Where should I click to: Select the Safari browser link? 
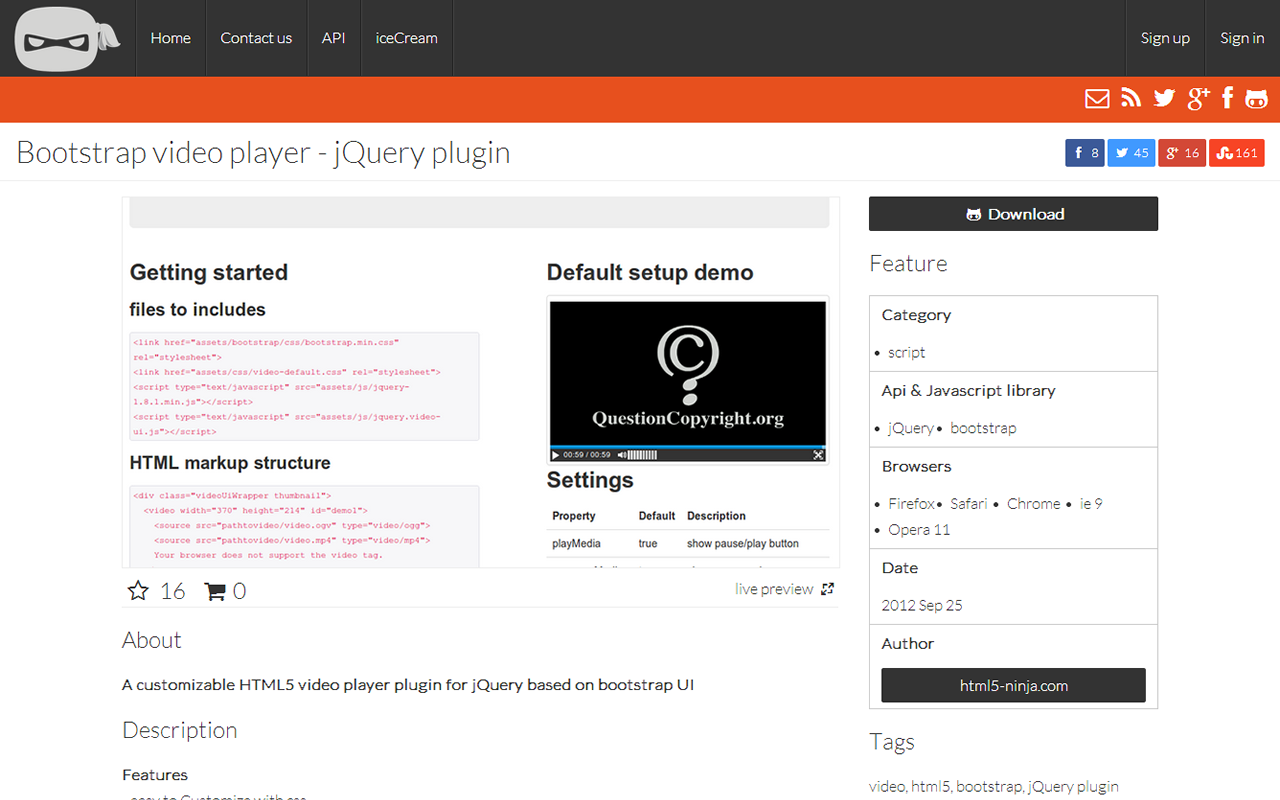[969, 504]
